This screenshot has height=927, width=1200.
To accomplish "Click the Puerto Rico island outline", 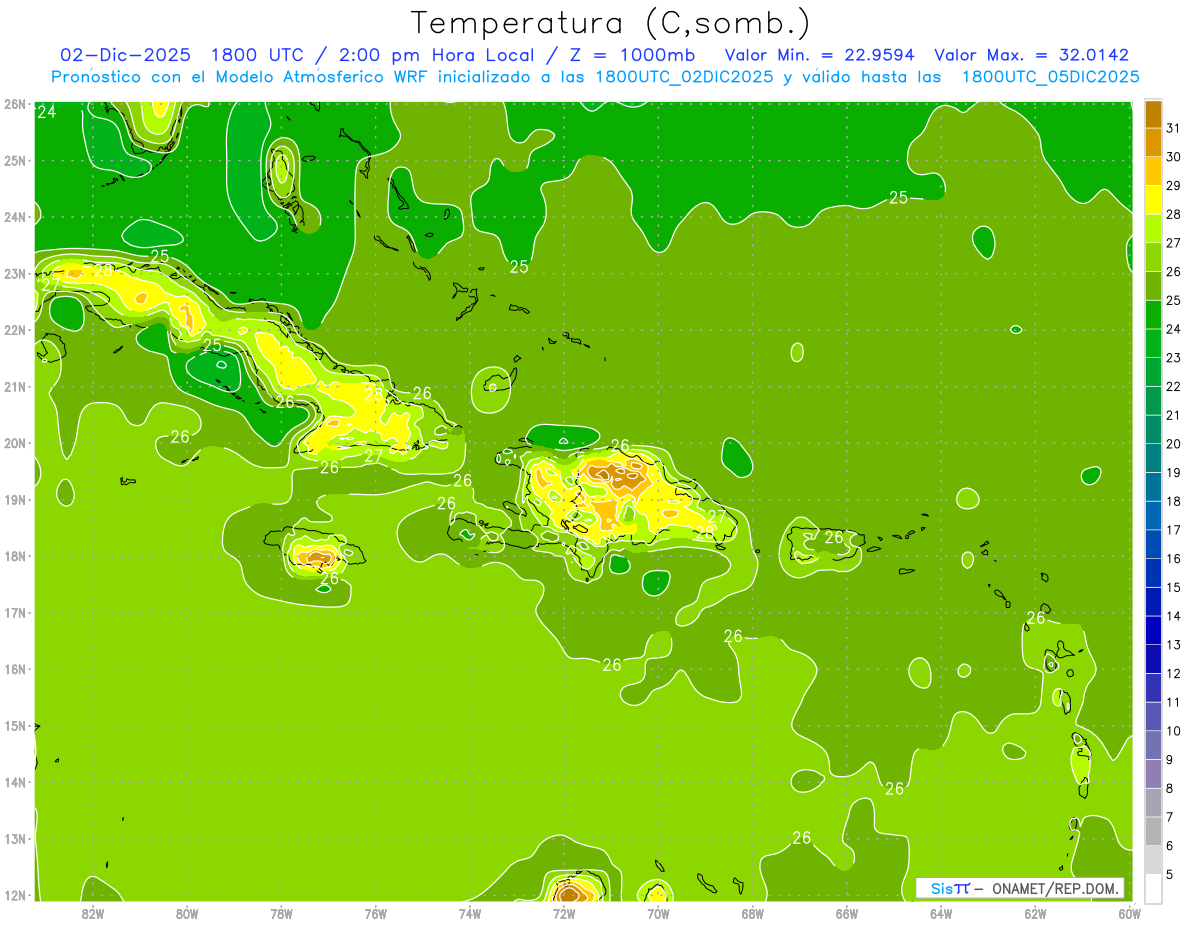I will click(x=825, y=545).
